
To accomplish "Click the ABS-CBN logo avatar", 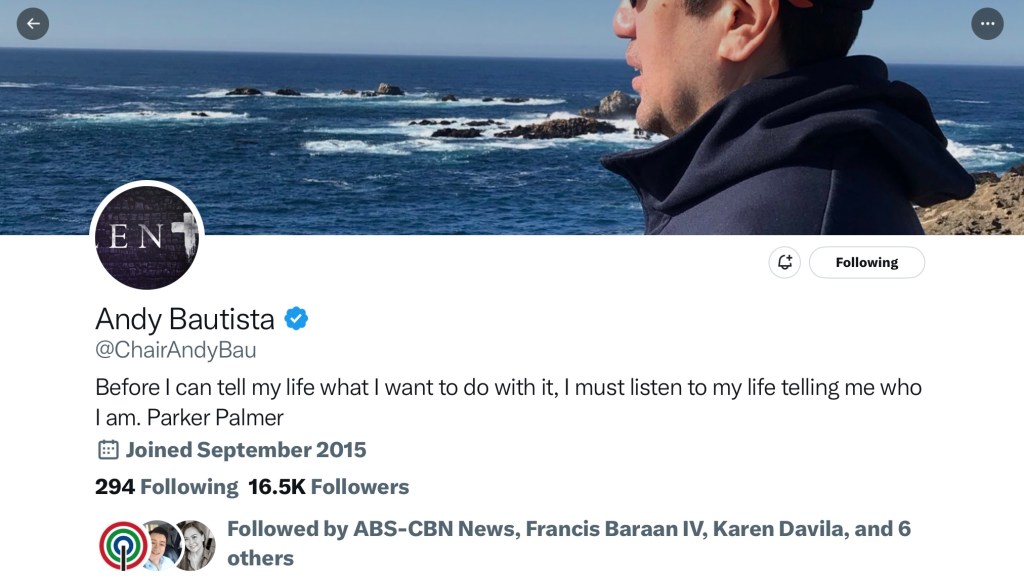I will pyautogui.click(x=123, y=545).
